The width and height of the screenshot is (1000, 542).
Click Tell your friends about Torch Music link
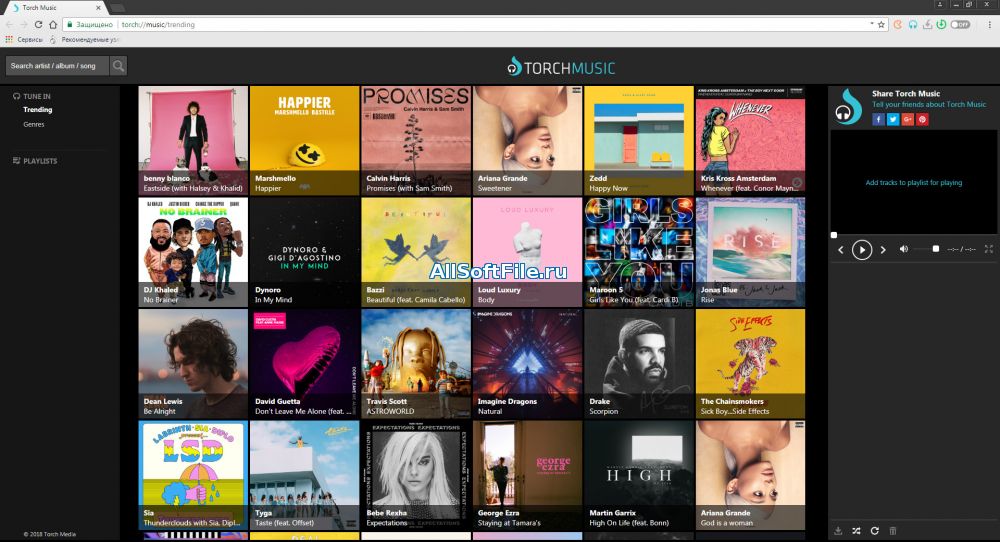929,104
